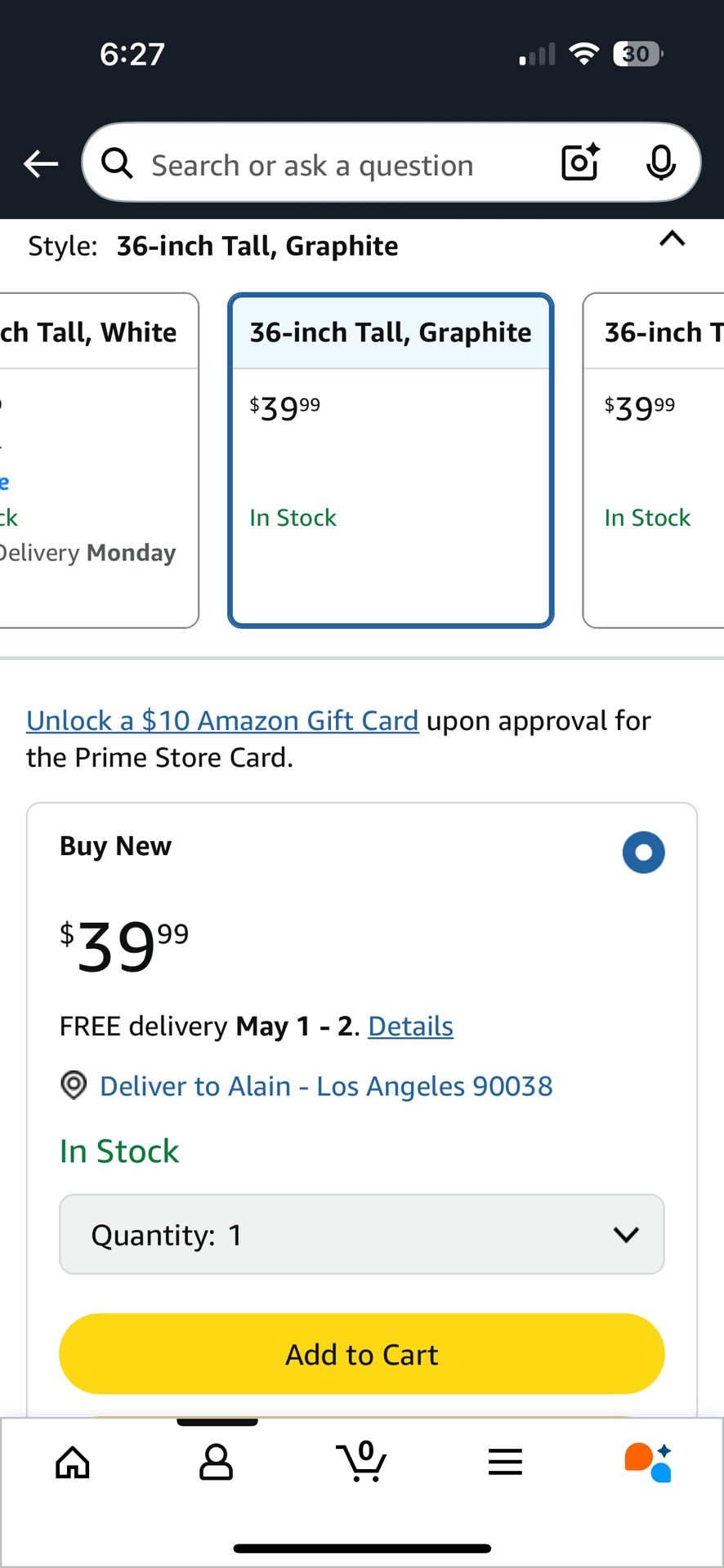
Task: Select the 36-inch Tall, Graphite style
Action: [391, 460]
